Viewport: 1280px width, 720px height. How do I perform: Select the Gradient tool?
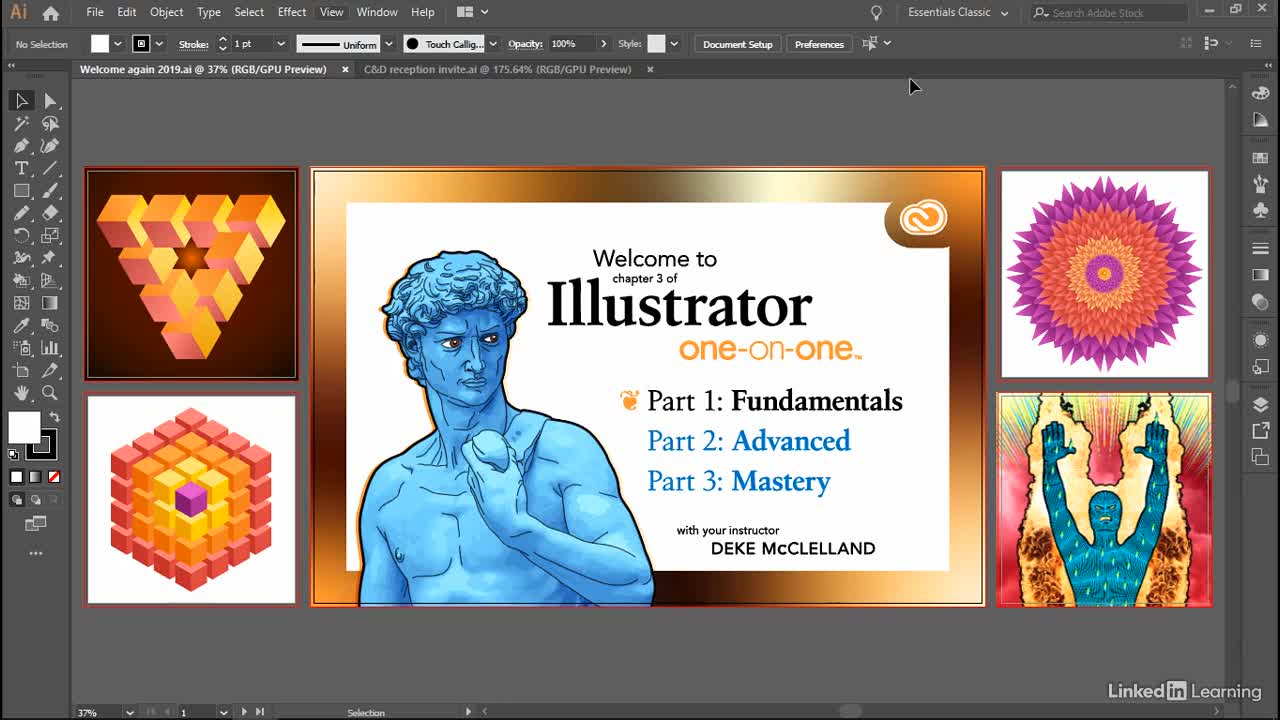click(x=50, y=303)
